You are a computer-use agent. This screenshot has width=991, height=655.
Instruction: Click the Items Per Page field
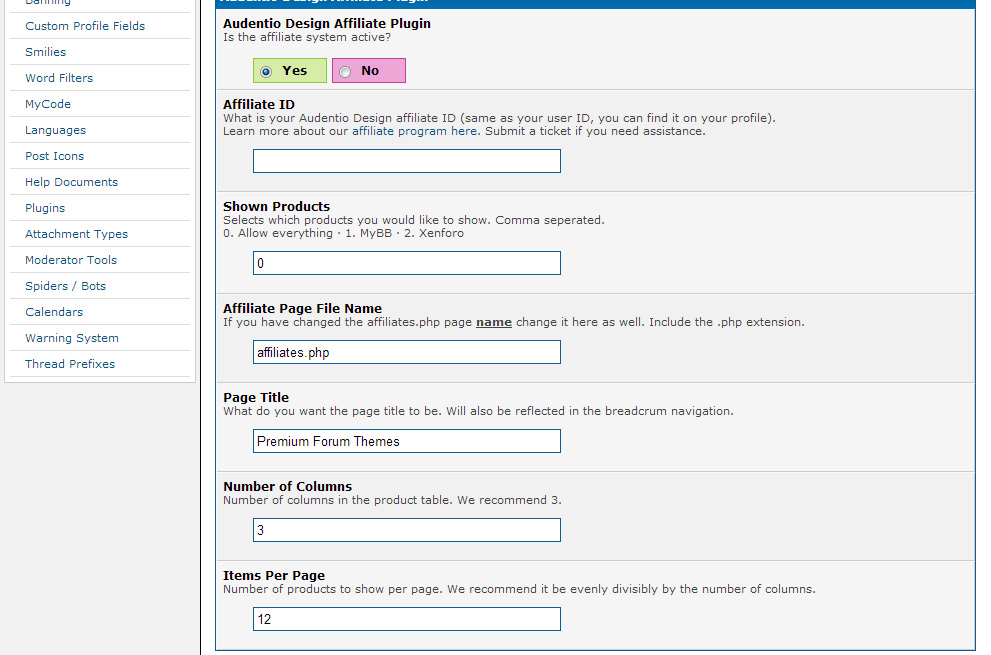pyautogui.click(x=406, y=619)
